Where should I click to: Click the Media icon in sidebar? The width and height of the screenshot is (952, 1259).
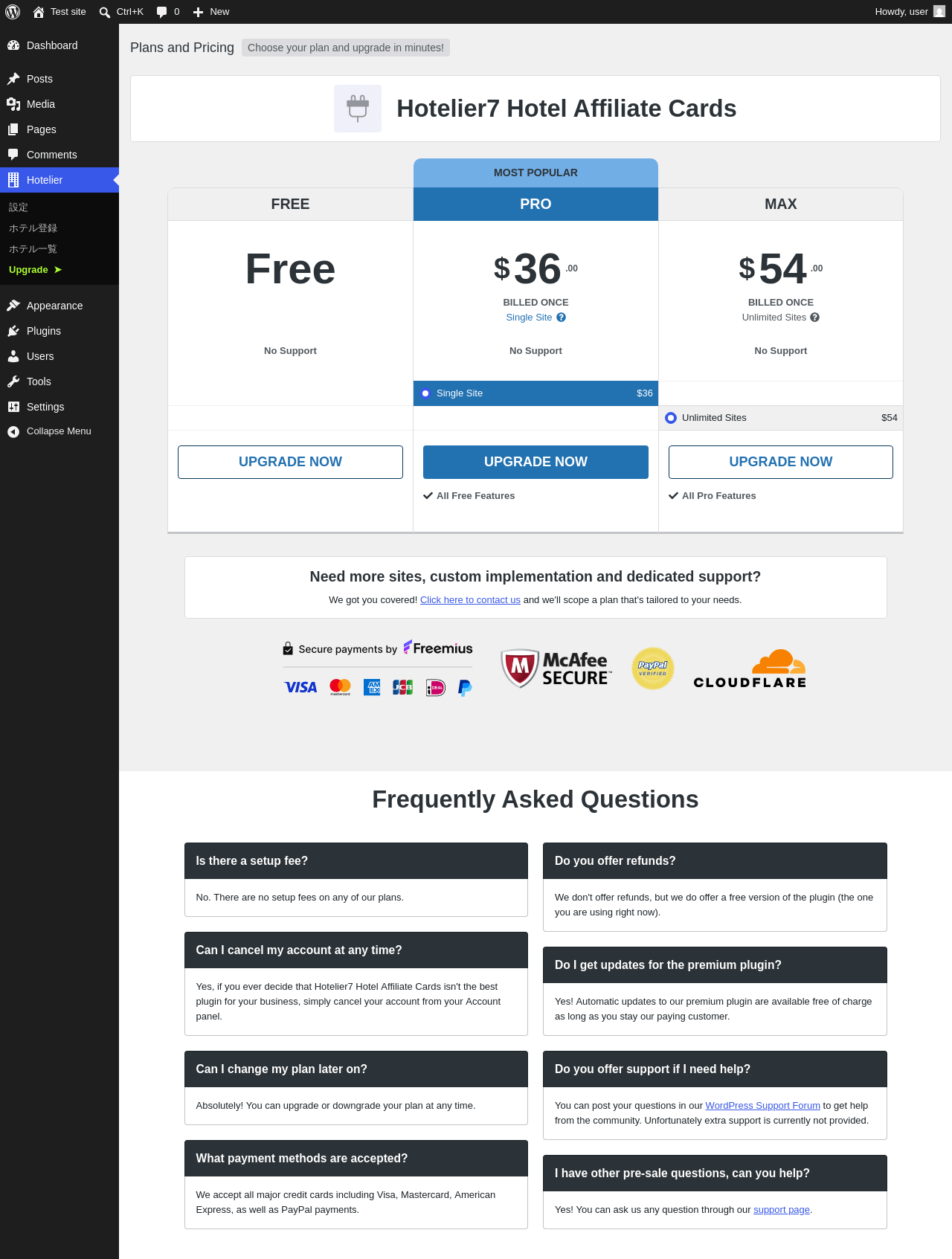click(x=13, y=104)
